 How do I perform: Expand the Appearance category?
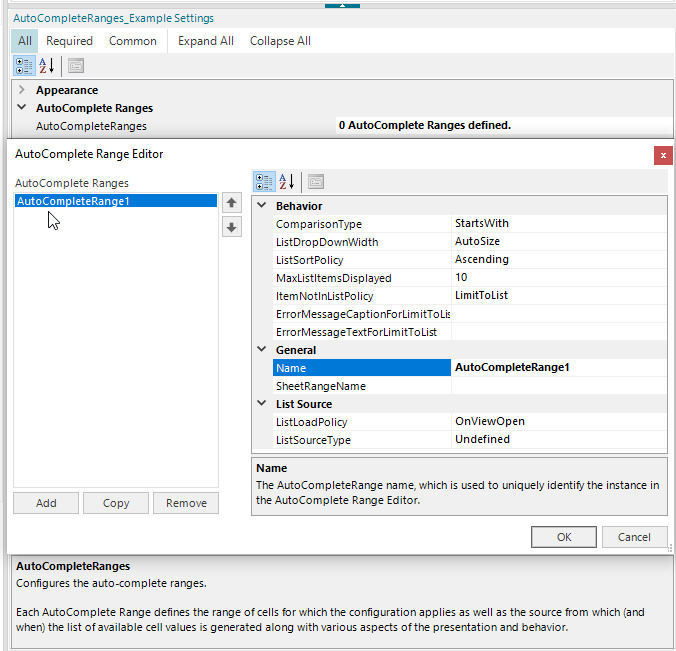(22, 90)
